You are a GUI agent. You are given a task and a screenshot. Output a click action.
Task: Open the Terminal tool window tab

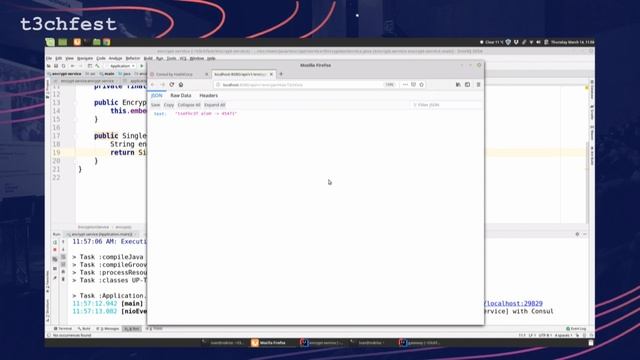pos(63,329)
